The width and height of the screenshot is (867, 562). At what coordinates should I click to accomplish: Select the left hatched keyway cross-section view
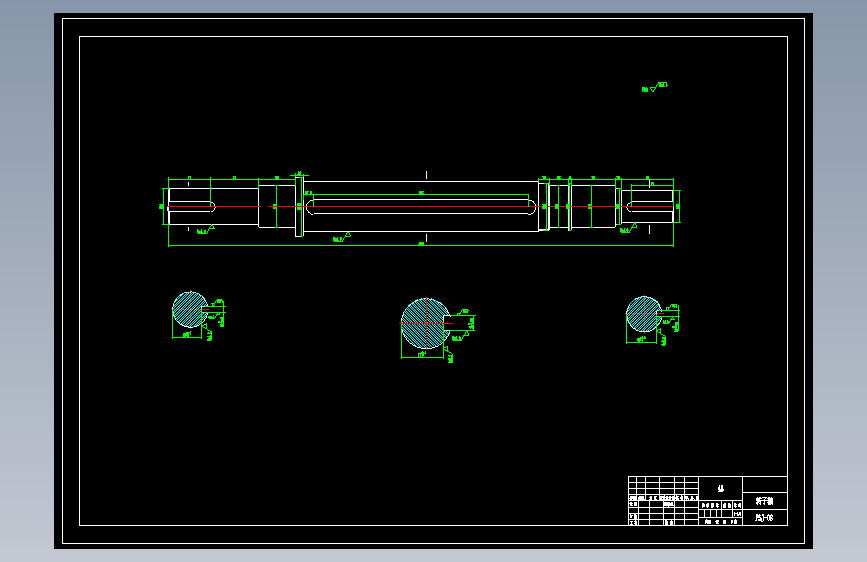[190, 310]
